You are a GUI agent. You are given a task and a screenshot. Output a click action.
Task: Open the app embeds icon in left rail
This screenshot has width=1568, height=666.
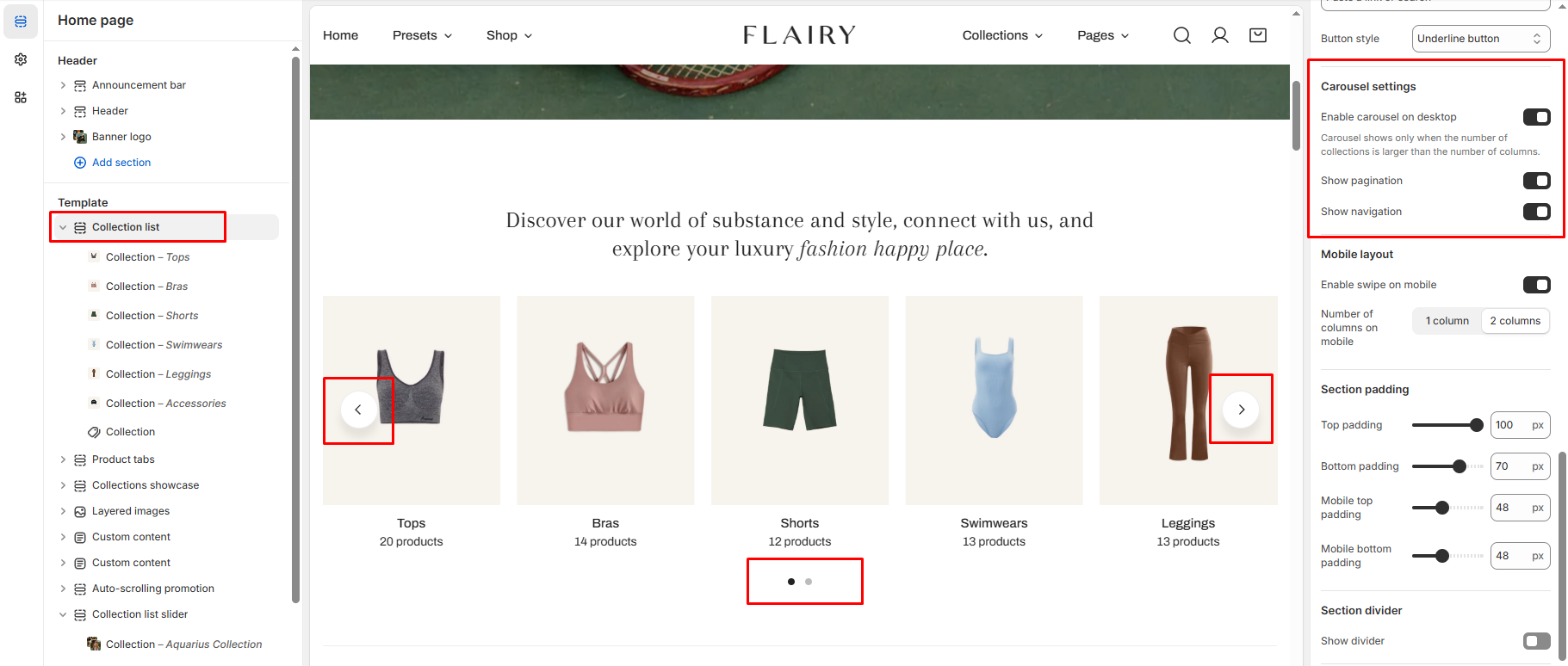pyautogui.click(x=21, y=97)
